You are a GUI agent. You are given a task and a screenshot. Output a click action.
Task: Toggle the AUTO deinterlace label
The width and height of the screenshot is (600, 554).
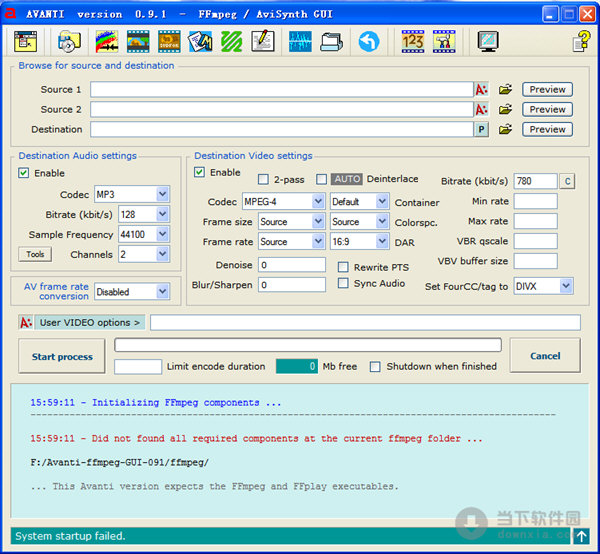347,179
